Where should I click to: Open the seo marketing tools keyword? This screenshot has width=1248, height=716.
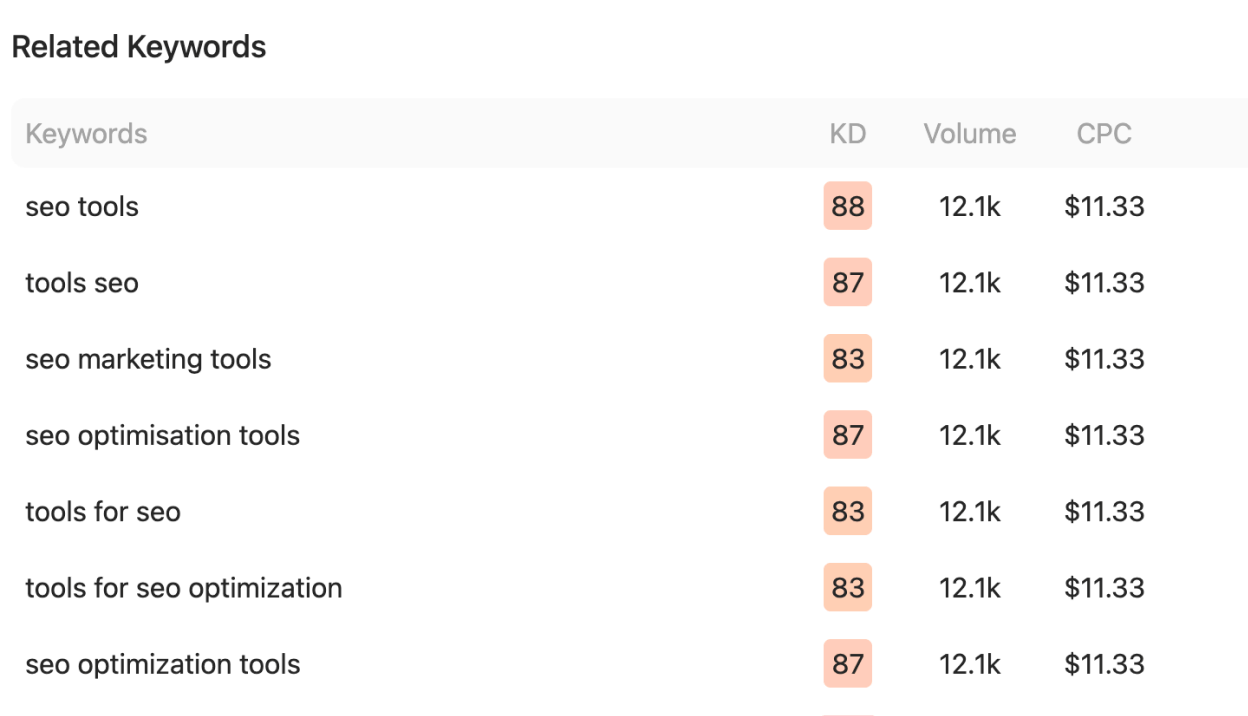tap(148, 358)
